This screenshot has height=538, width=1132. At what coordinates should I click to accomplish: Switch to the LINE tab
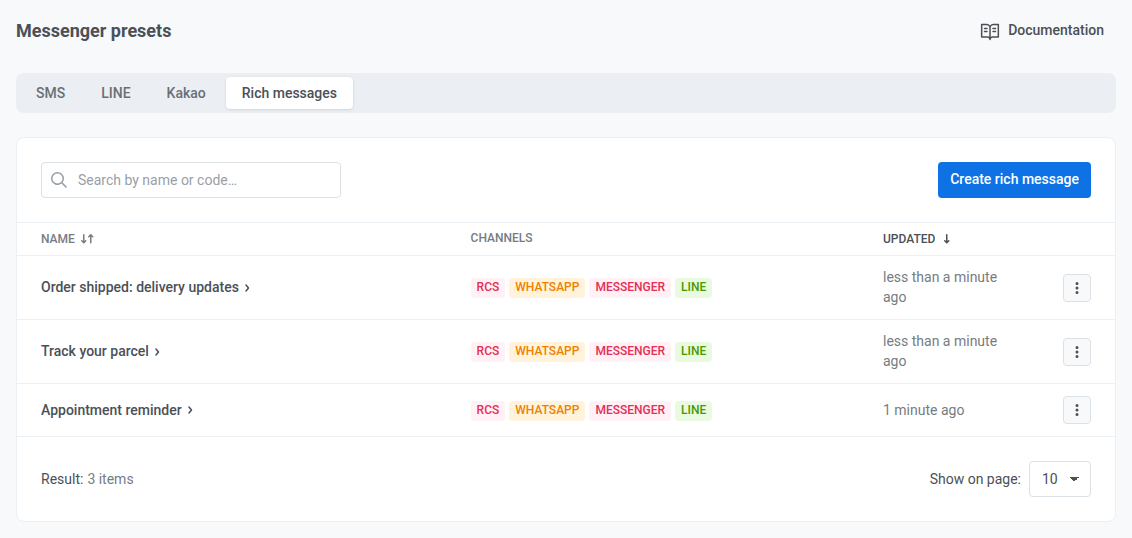coord(116,93)
